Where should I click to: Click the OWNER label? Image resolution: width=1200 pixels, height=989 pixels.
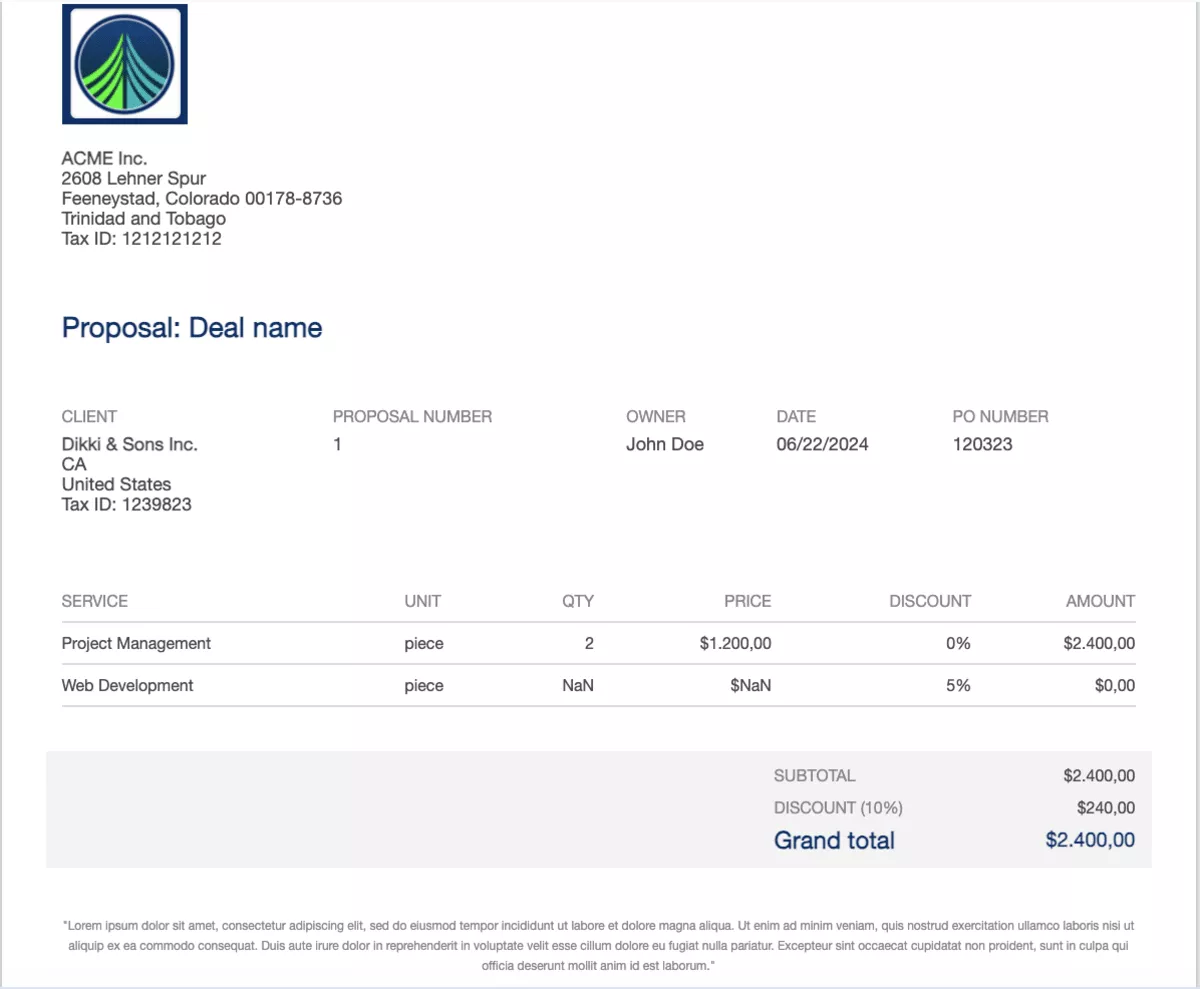656,416
